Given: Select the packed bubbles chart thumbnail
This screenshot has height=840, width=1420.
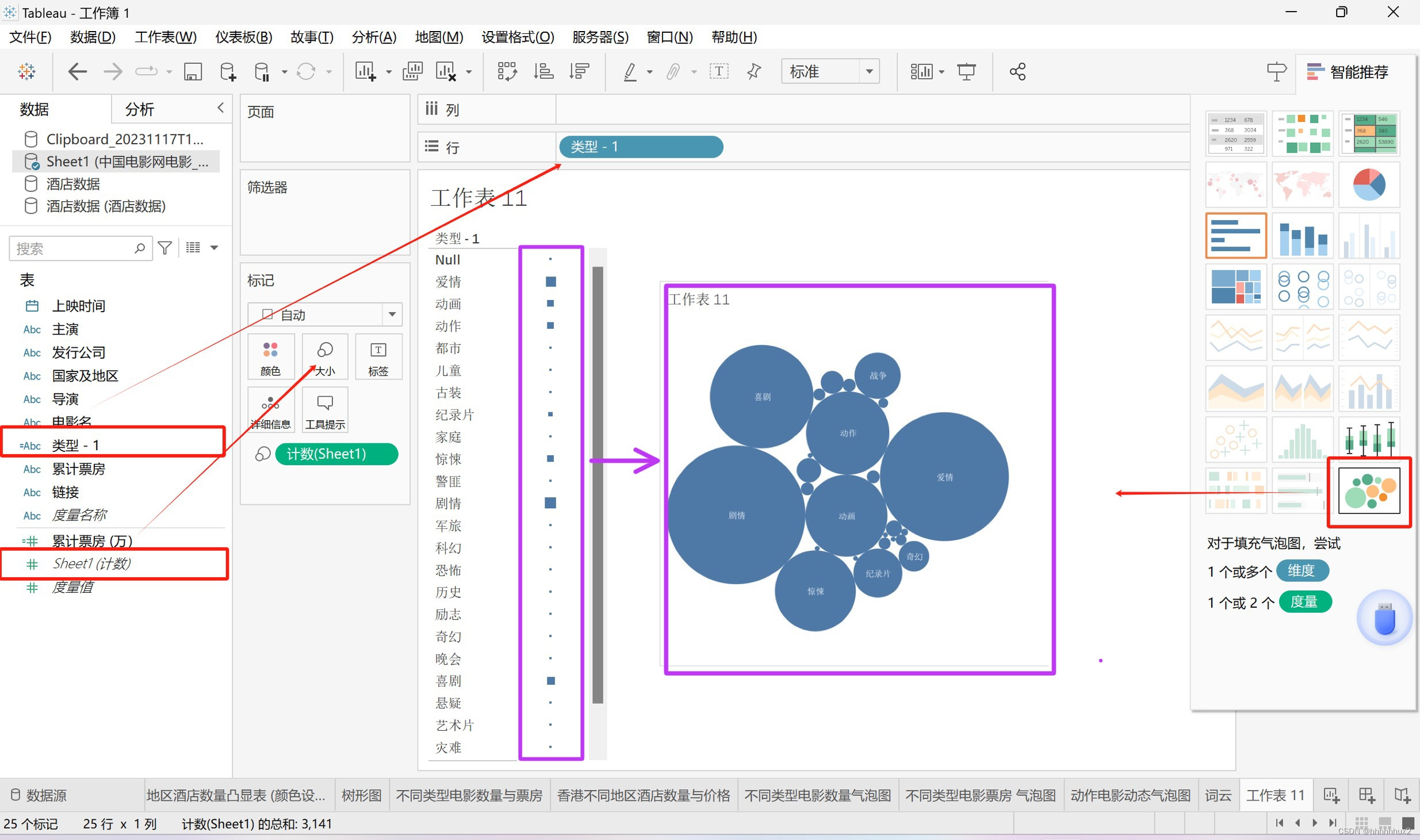Looking at the screenshot, I should pos(1369,490).
